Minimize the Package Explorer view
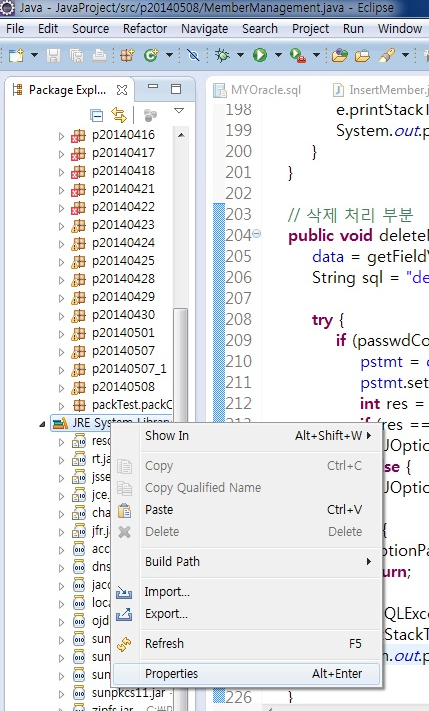 coord(153,87)
